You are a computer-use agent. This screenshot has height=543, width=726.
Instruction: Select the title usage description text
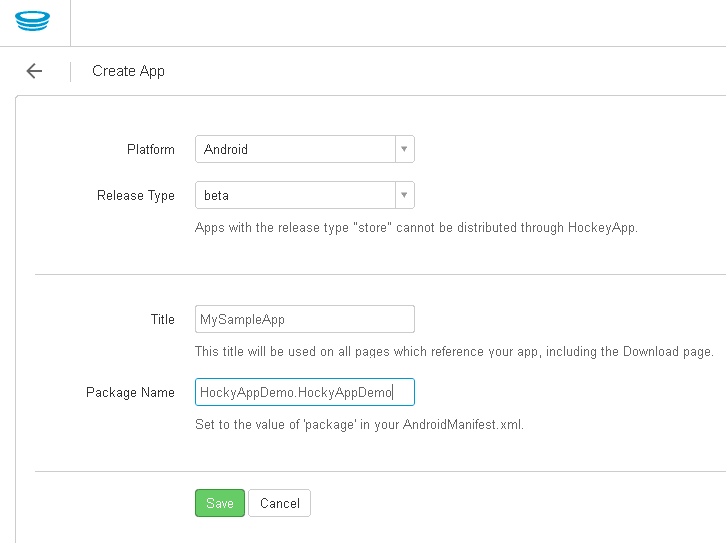click(x=454, y=352)
